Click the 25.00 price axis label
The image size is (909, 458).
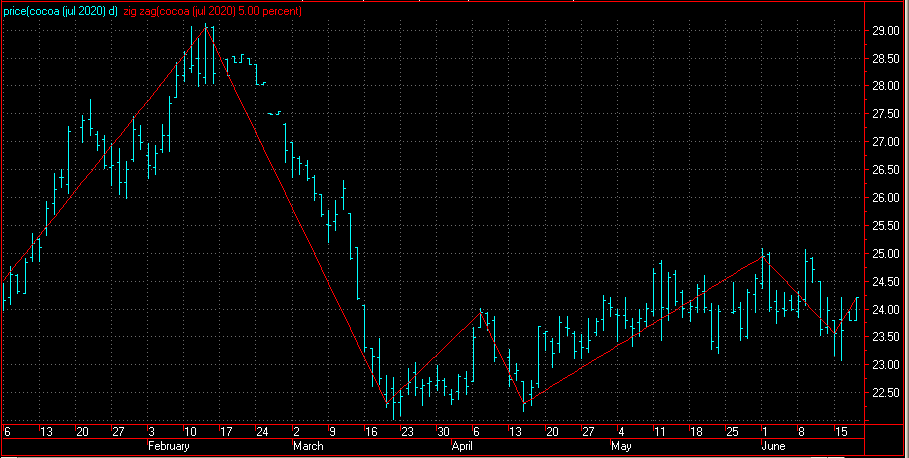coord(886,254)
